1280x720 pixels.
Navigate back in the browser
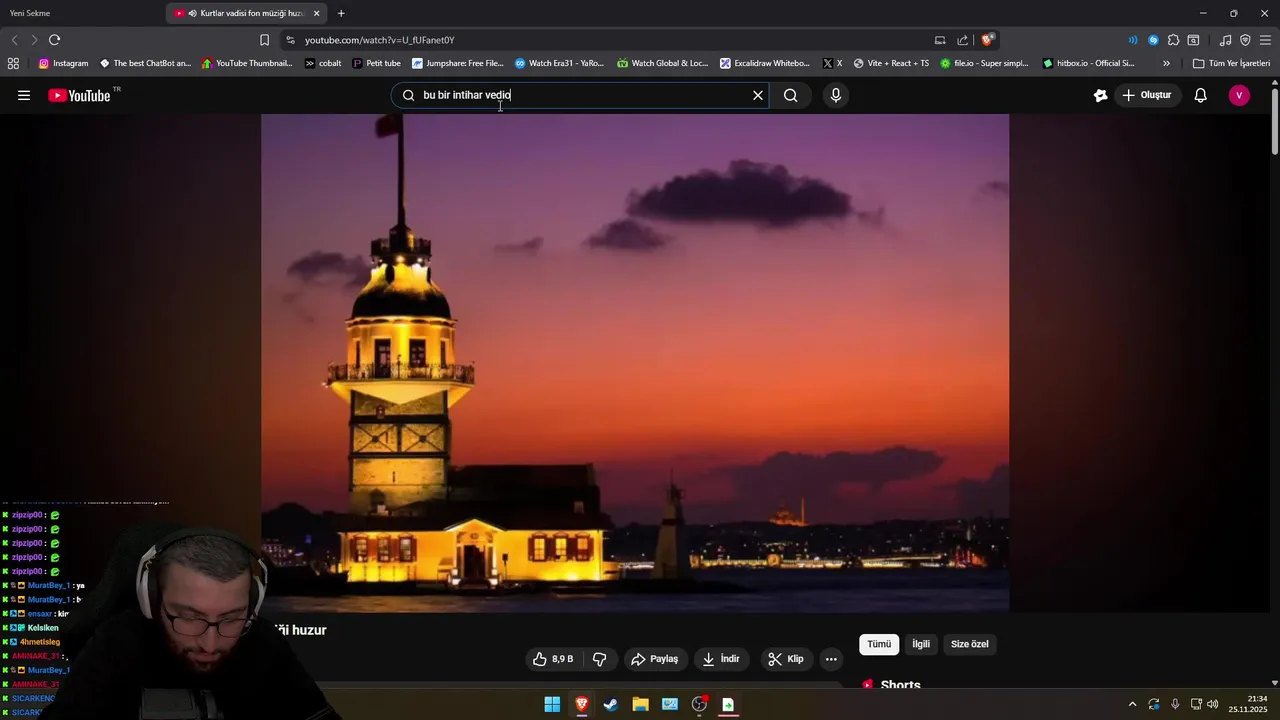[x=14, y=40]
